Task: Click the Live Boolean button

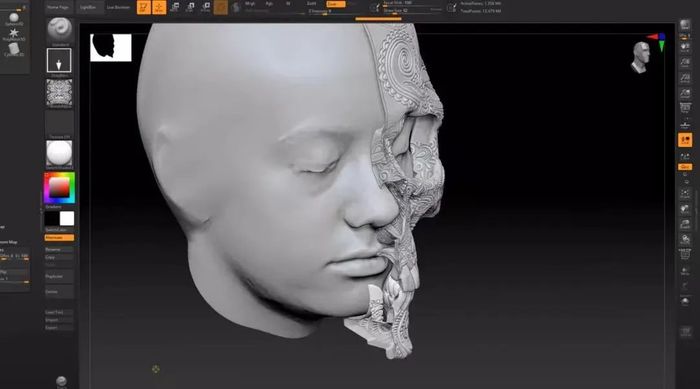Action: coord(118,8)
